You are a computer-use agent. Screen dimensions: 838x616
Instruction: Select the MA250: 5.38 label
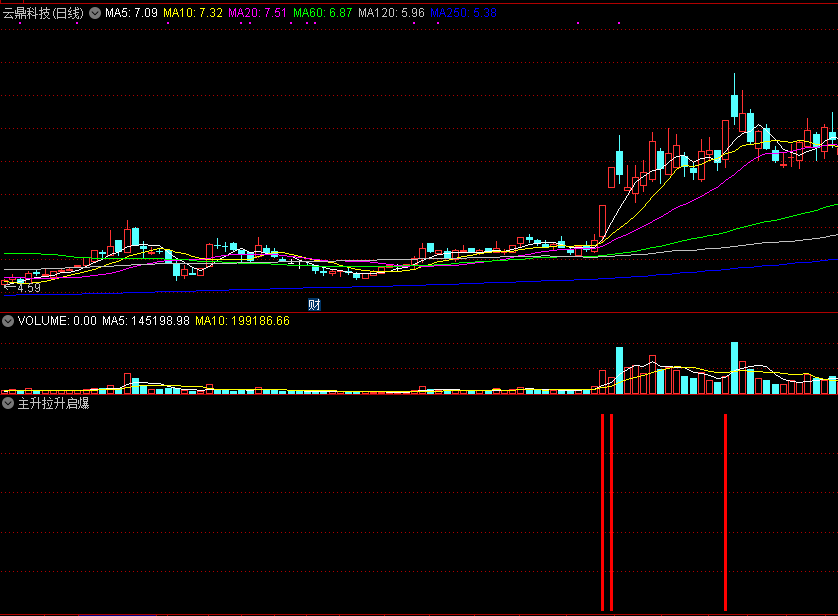coord(463,13)
